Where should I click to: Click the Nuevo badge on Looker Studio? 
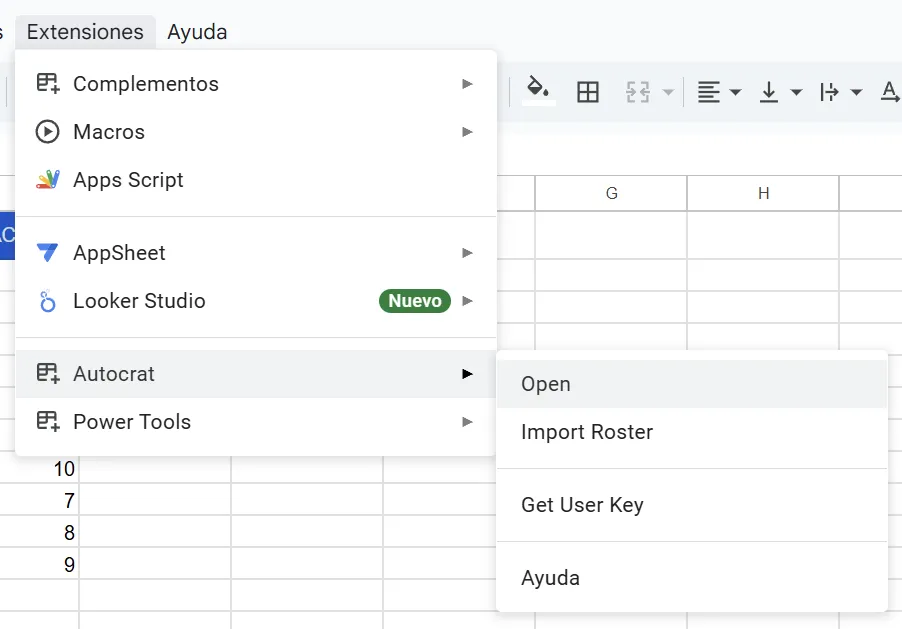click(415, 300)
